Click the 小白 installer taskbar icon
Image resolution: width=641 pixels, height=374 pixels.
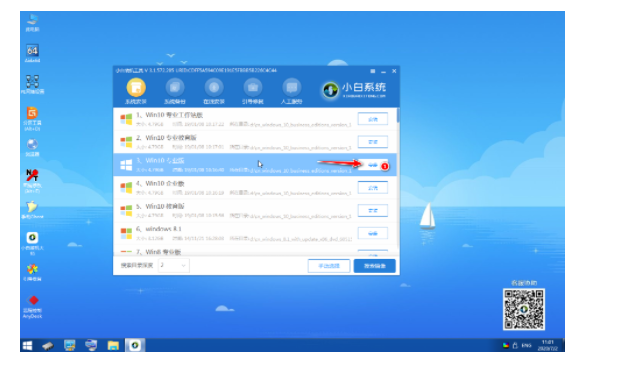point(135,345)
